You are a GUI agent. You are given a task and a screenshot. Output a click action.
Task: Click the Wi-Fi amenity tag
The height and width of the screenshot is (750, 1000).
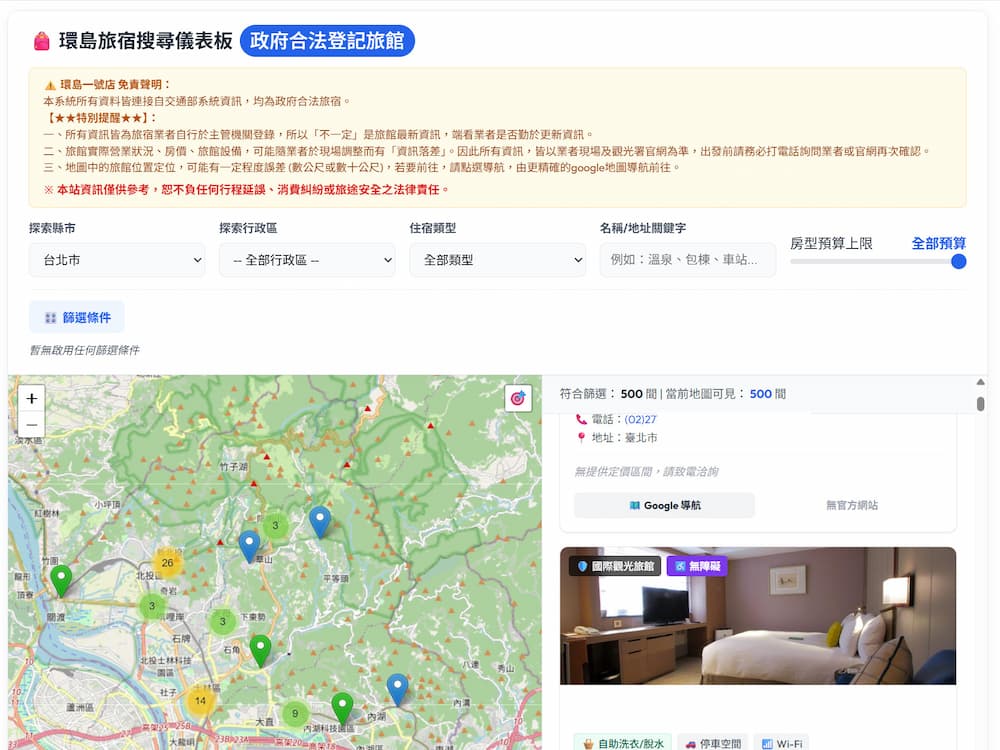[x=782, y=744]
